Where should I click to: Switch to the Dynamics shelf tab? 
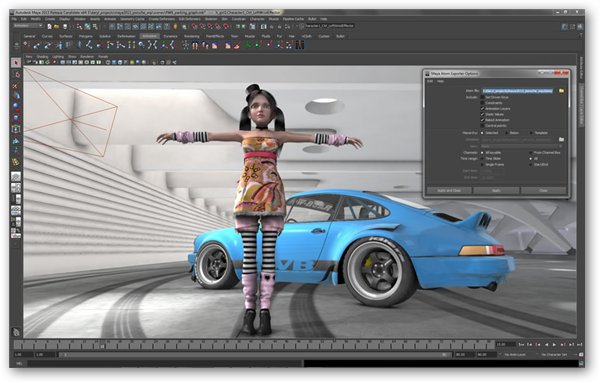[171, 36]
